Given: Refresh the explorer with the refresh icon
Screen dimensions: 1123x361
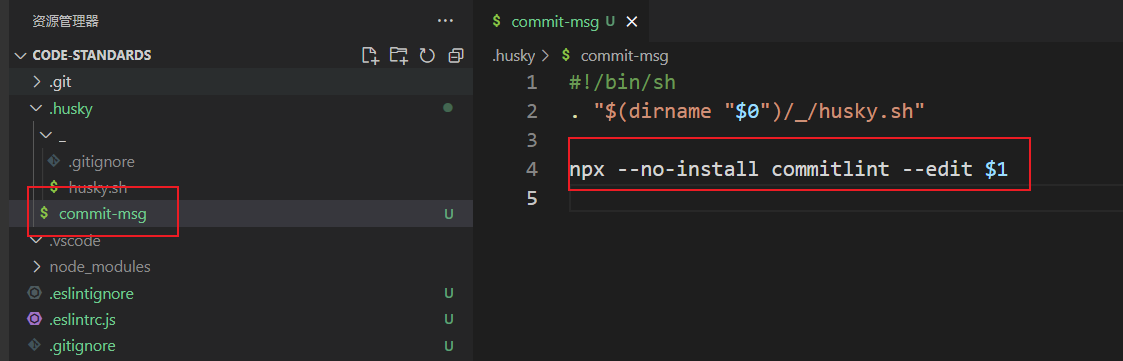Looking at the screenshot, I should (x=428, y=56).
